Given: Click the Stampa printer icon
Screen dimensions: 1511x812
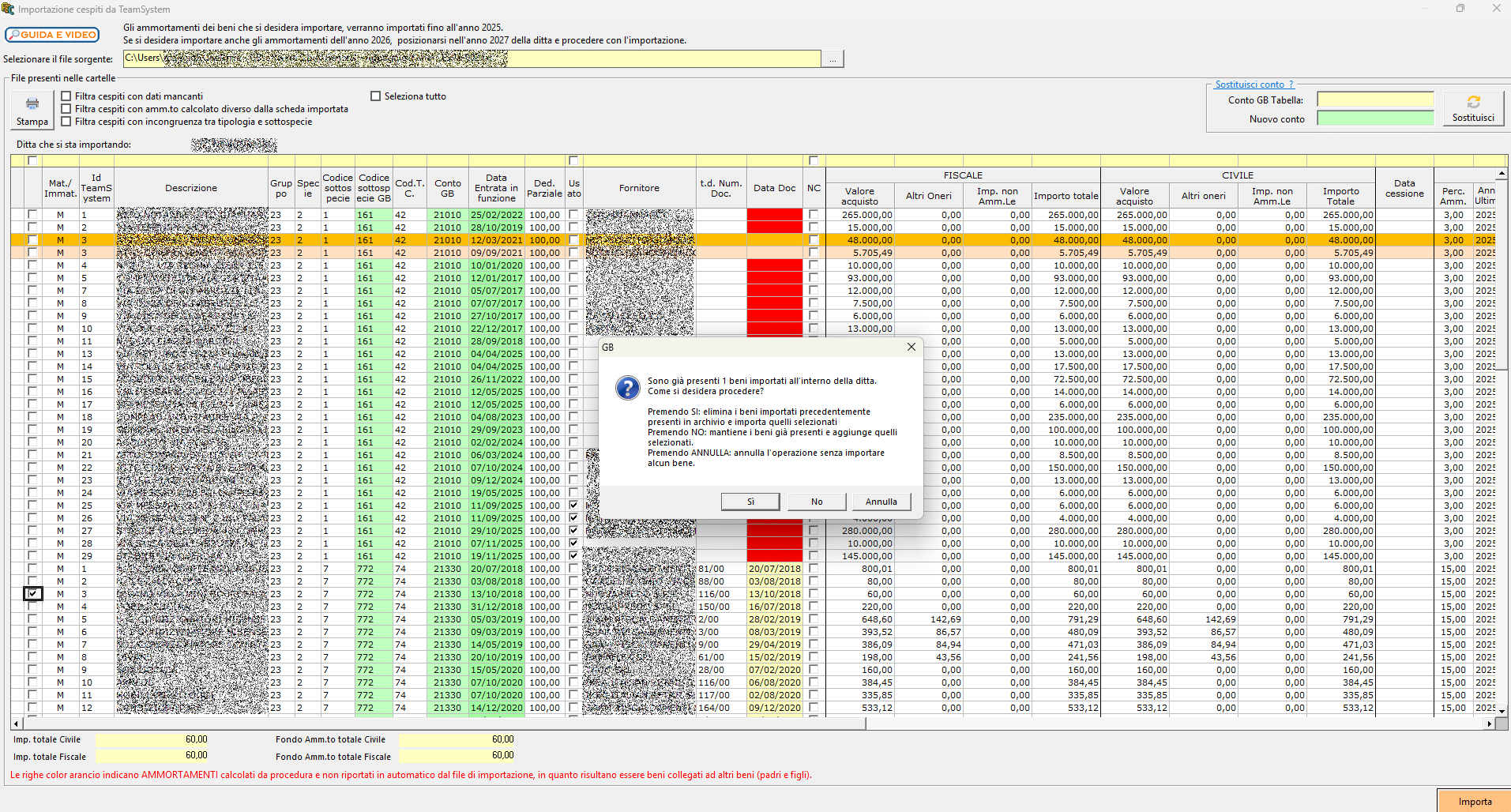Looking at the screenshot, I should click(x=32, y=110).
